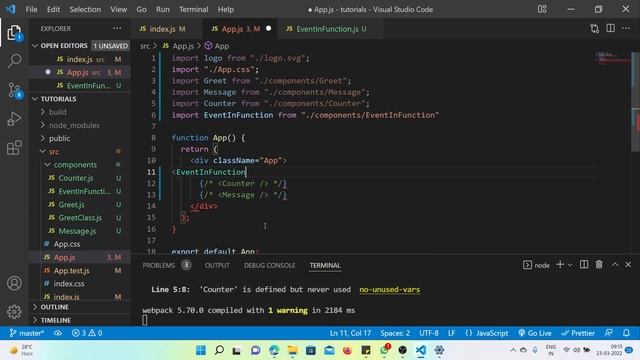The image size is (640, 360).
Task: Open the Accounts menu icon
Action: tap(14, 283)
